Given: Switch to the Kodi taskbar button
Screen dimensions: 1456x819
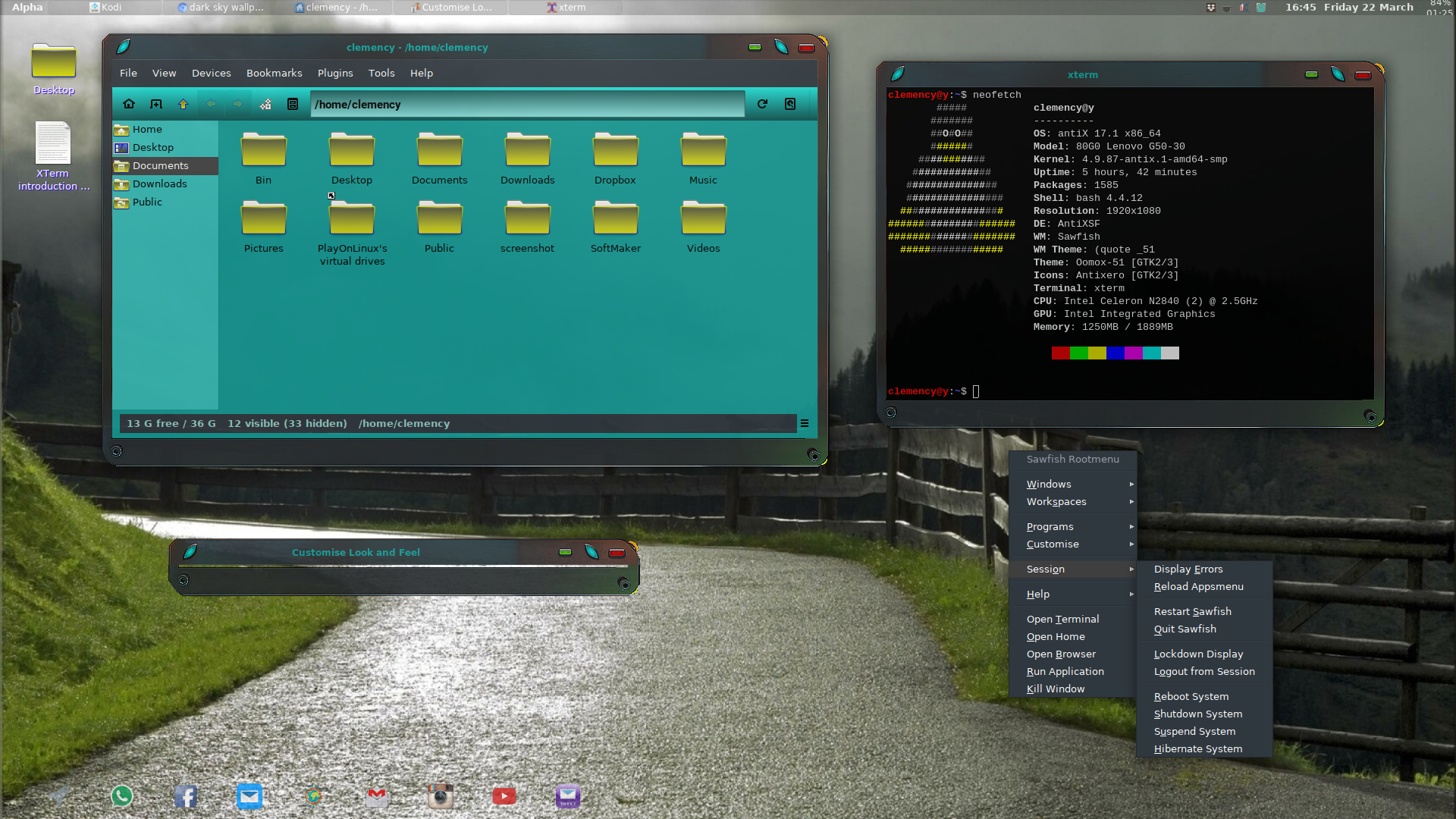Looking at the screenshot, I should 106,8.
